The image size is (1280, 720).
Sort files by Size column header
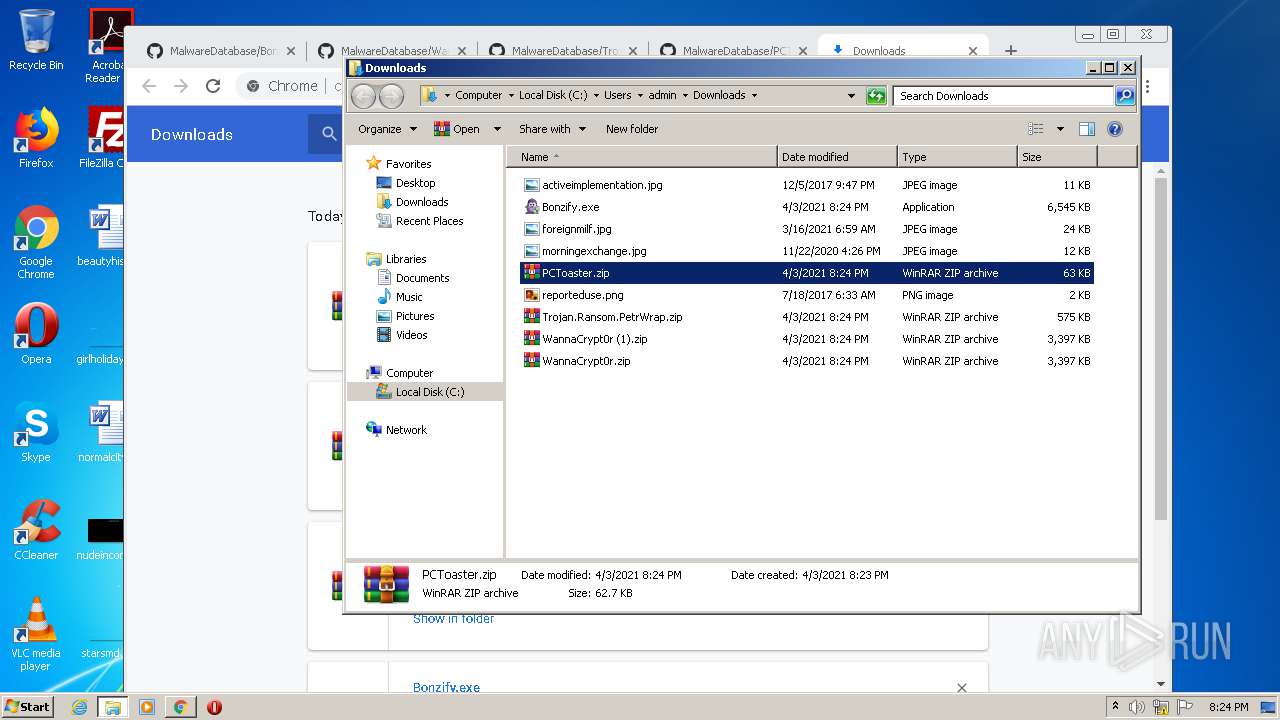(1057, 157)
